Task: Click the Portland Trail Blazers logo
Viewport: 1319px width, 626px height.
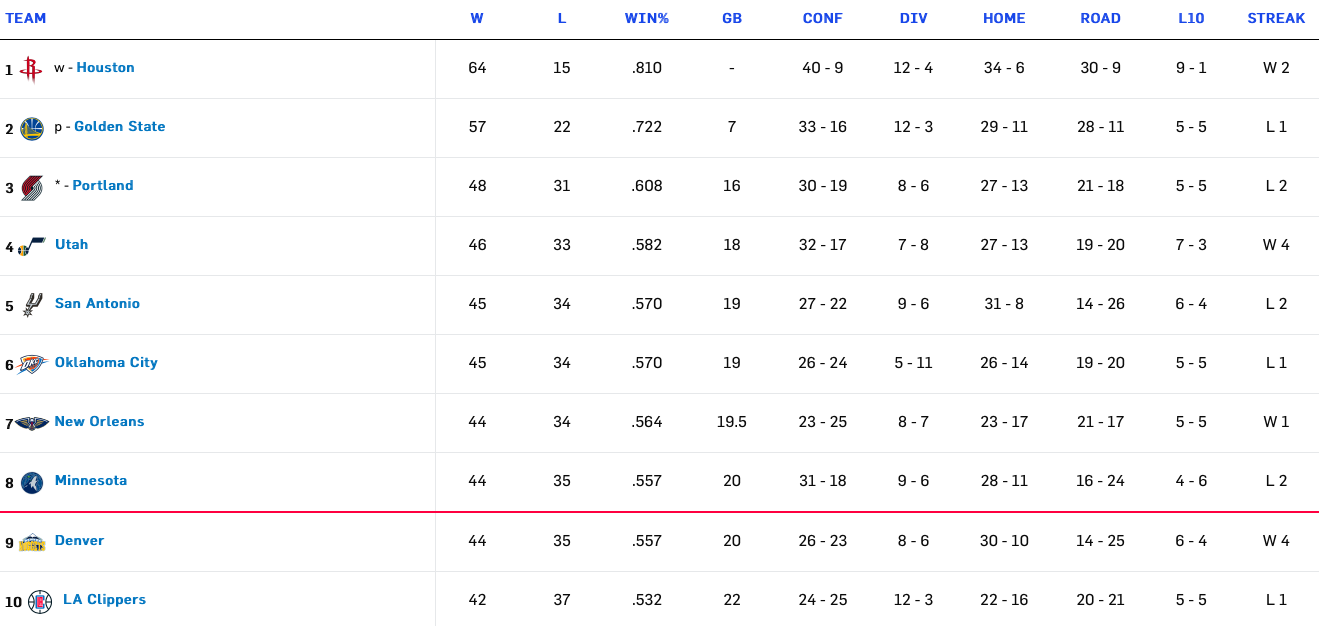Action: tap(32, 187)
